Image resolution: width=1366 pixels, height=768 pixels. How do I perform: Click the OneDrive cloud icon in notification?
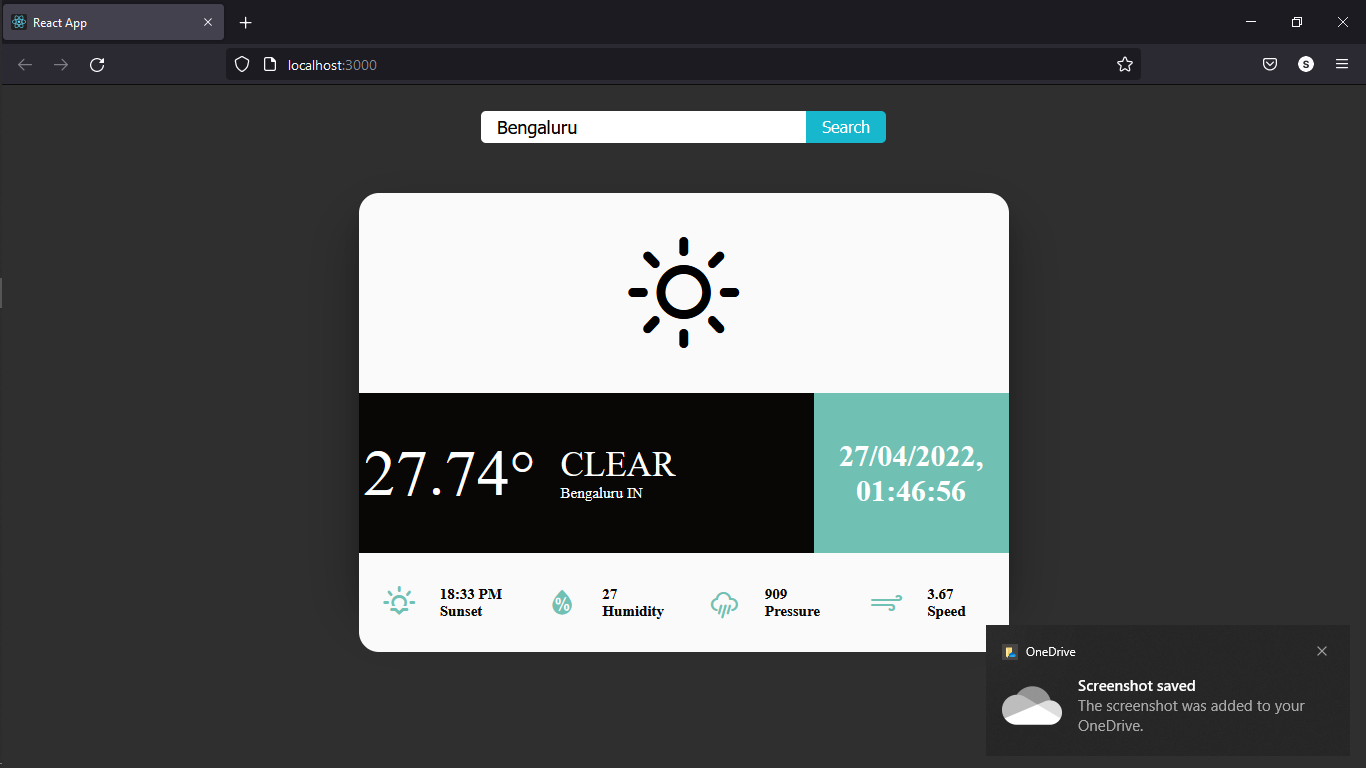1032,706
